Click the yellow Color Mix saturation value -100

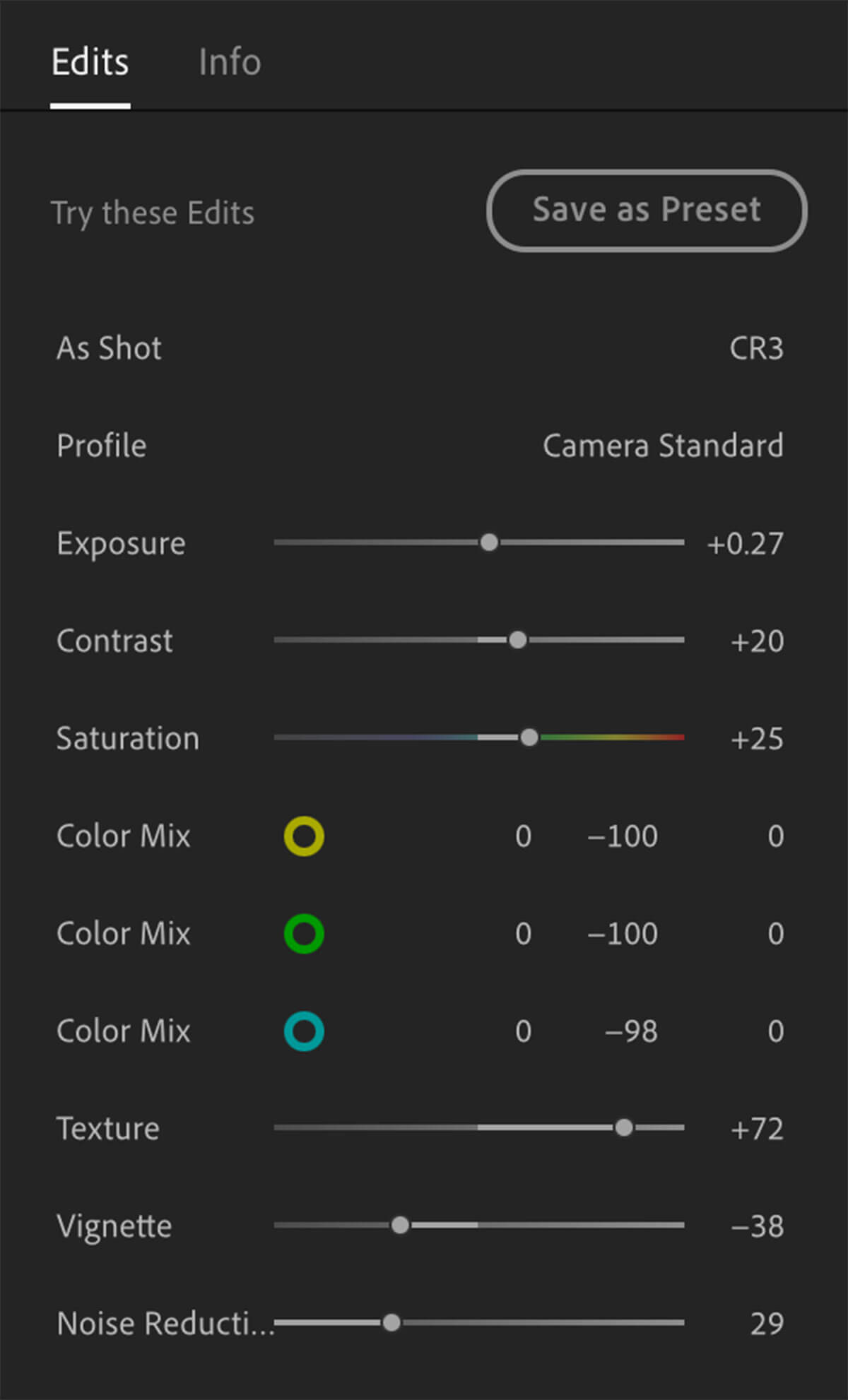(x=623, y=836)
